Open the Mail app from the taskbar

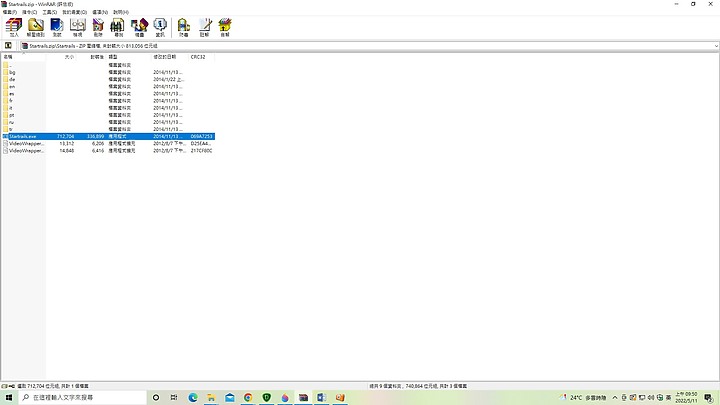click(230, 397)
